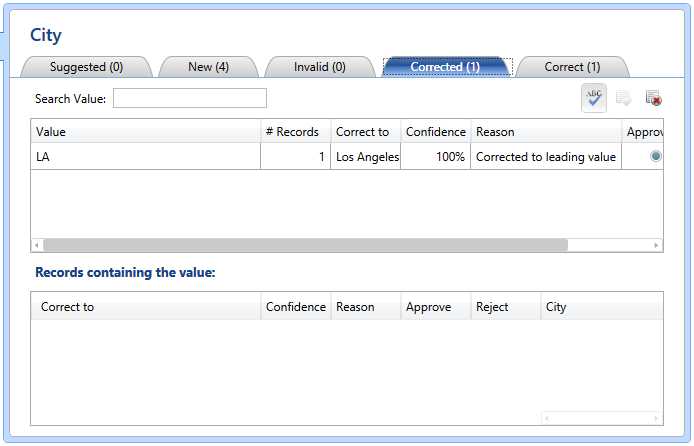Click the upper grid's Confidence column header

435,132
